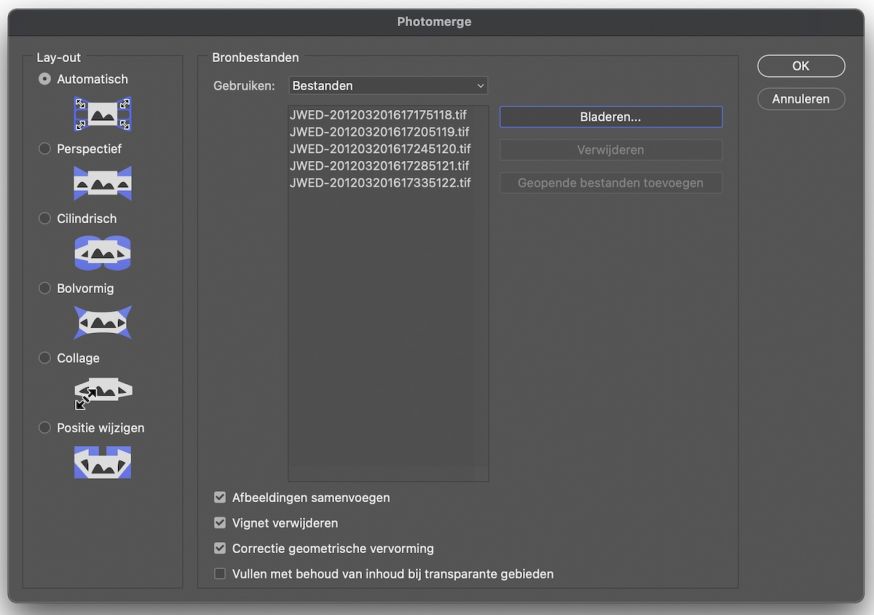Click the Positie wijzigen layout preview icon
The height and width of the screenshot is (615, 874).
103,462
